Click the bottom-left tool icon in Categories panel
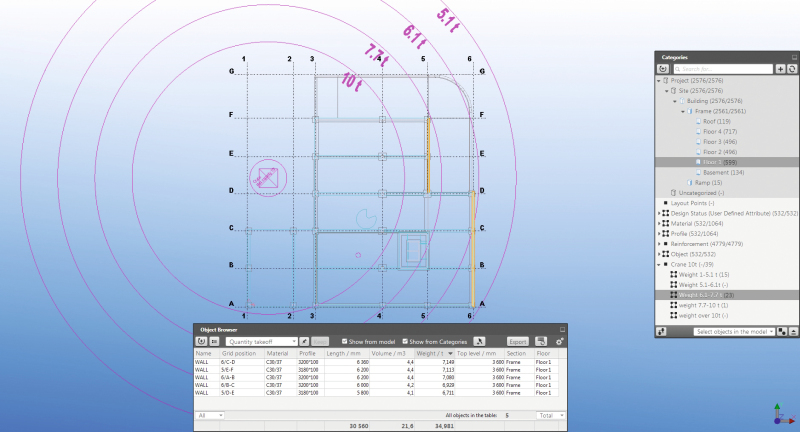Screen dimensions: 800x432 click(662, 332)
